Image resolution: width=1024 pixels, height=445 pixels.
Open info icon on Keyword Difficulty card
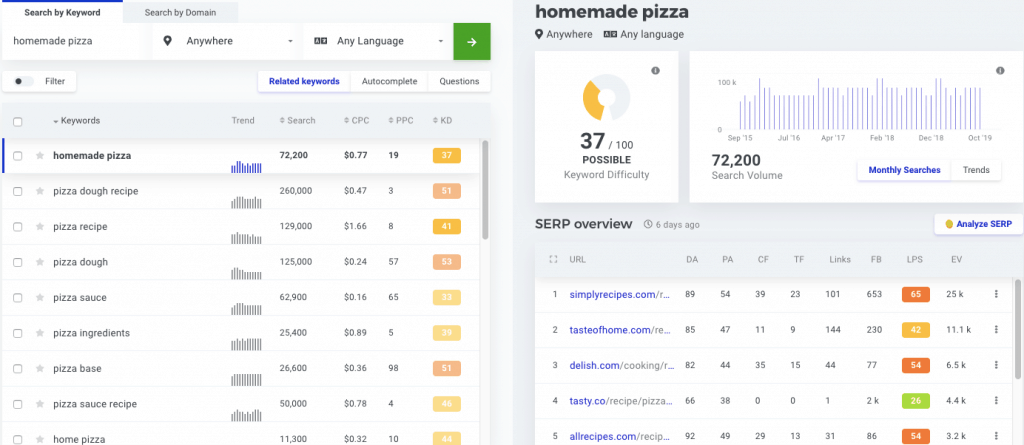[x=656, y=71]
